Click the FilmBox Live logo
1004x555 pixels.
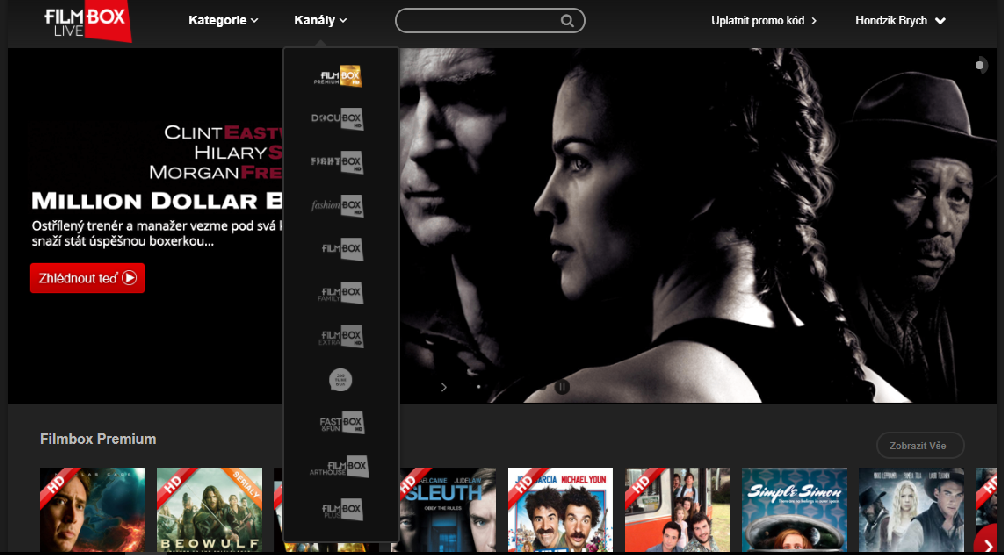click(87, 20)
